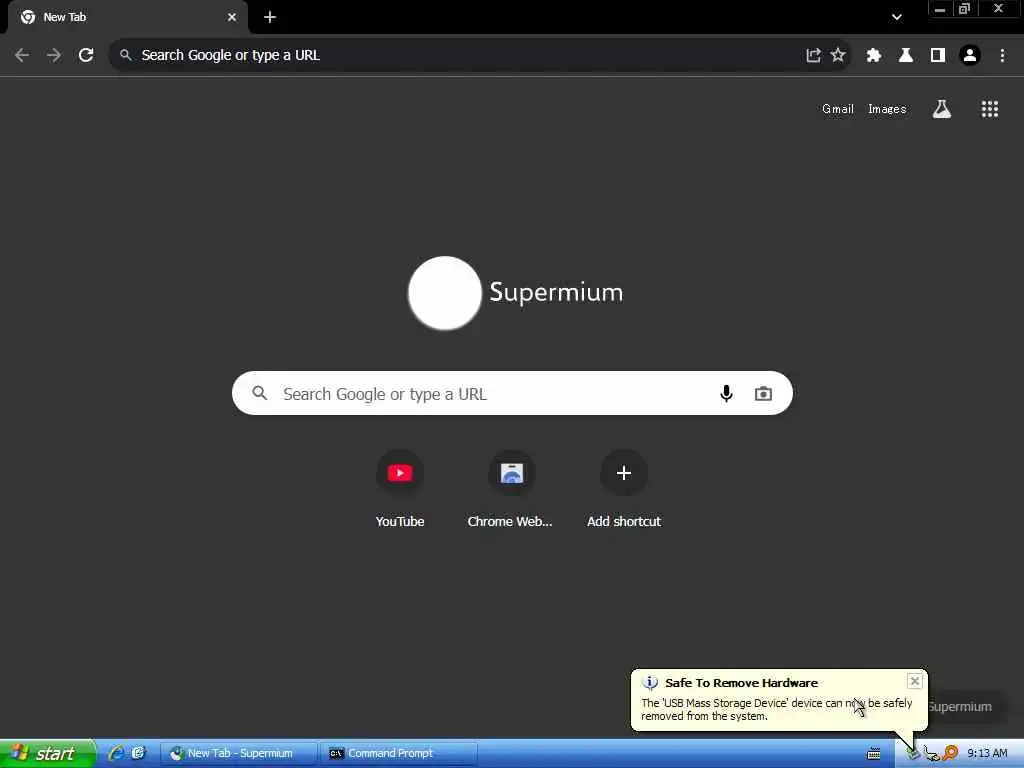1024x768 pixels.
Task: Close the New Tab tab
Action: tap(232, 17)
